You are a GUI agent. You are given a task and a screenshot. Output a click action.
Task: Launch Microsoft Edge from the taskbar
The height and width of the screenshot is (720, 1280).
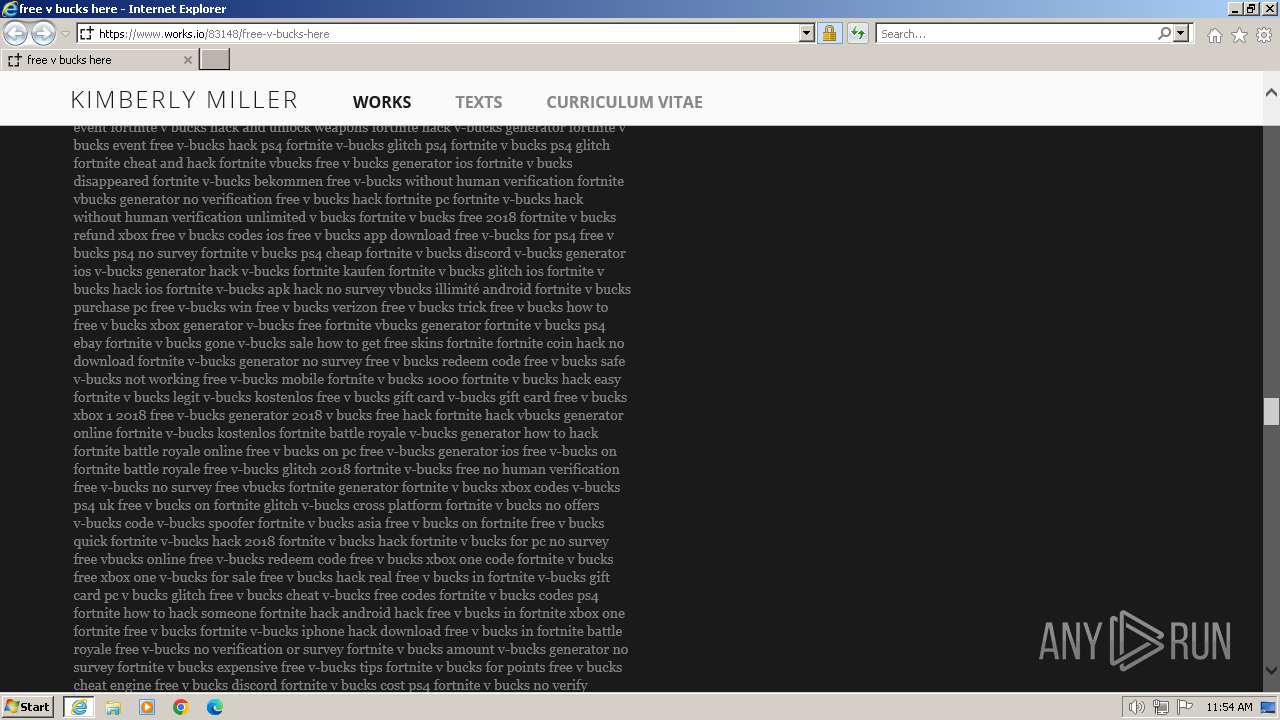click(215, 707)
